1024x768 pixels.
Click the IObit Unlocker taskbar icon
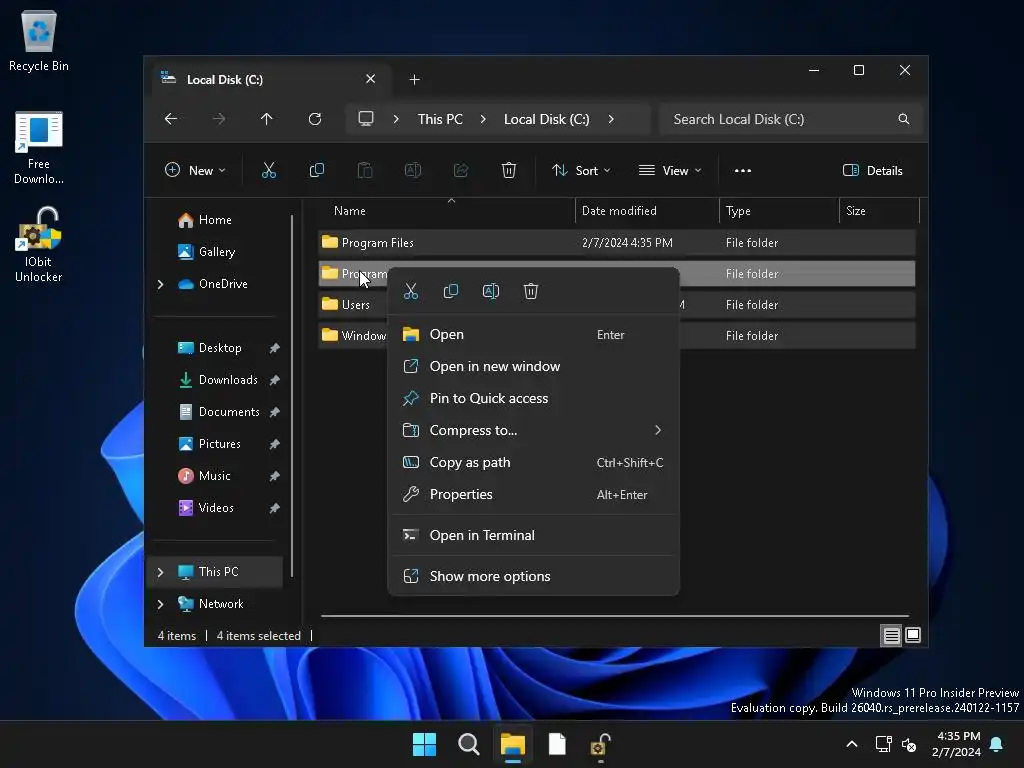coord(601,744)
